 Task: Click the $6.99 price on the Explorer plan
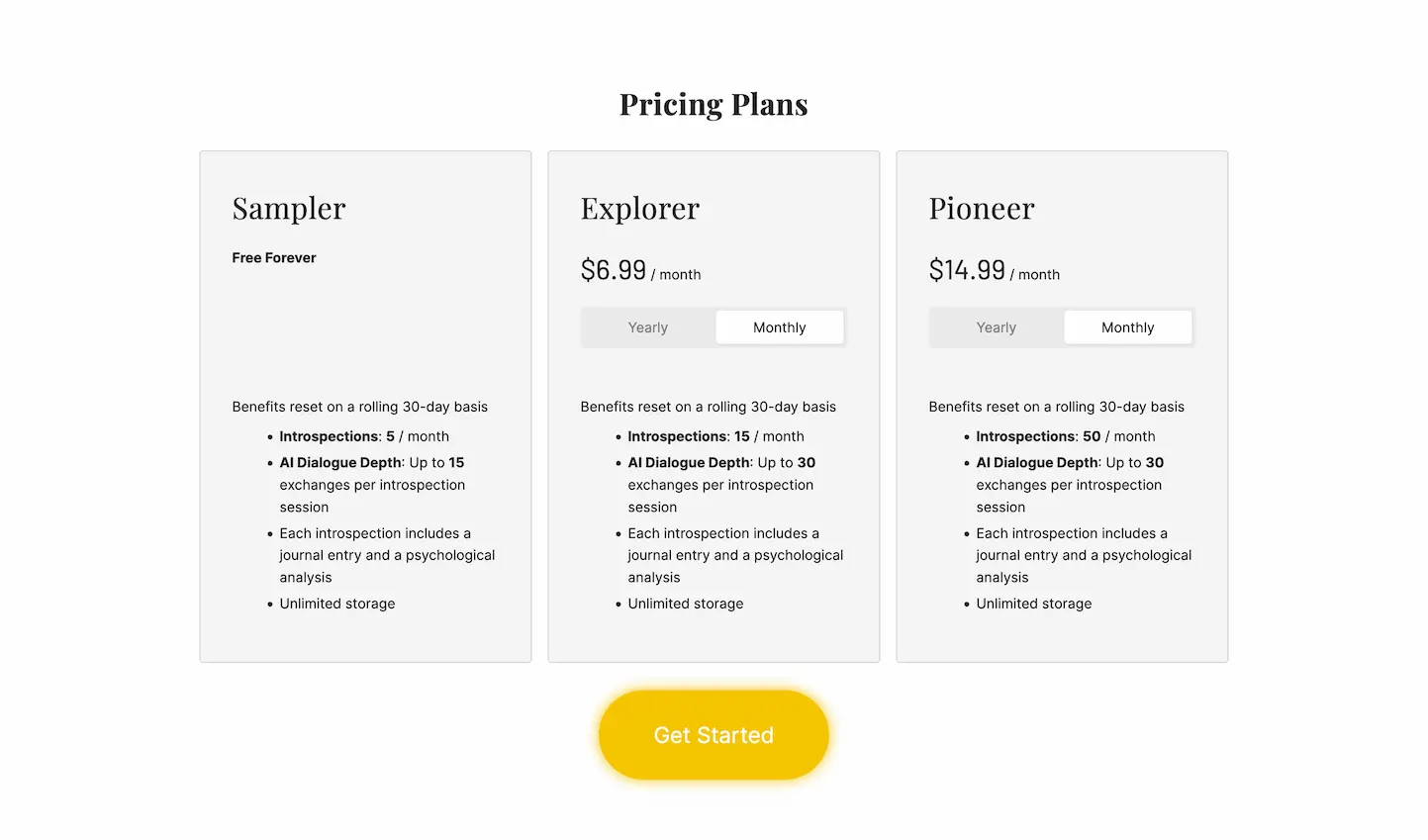coord(613,269)
